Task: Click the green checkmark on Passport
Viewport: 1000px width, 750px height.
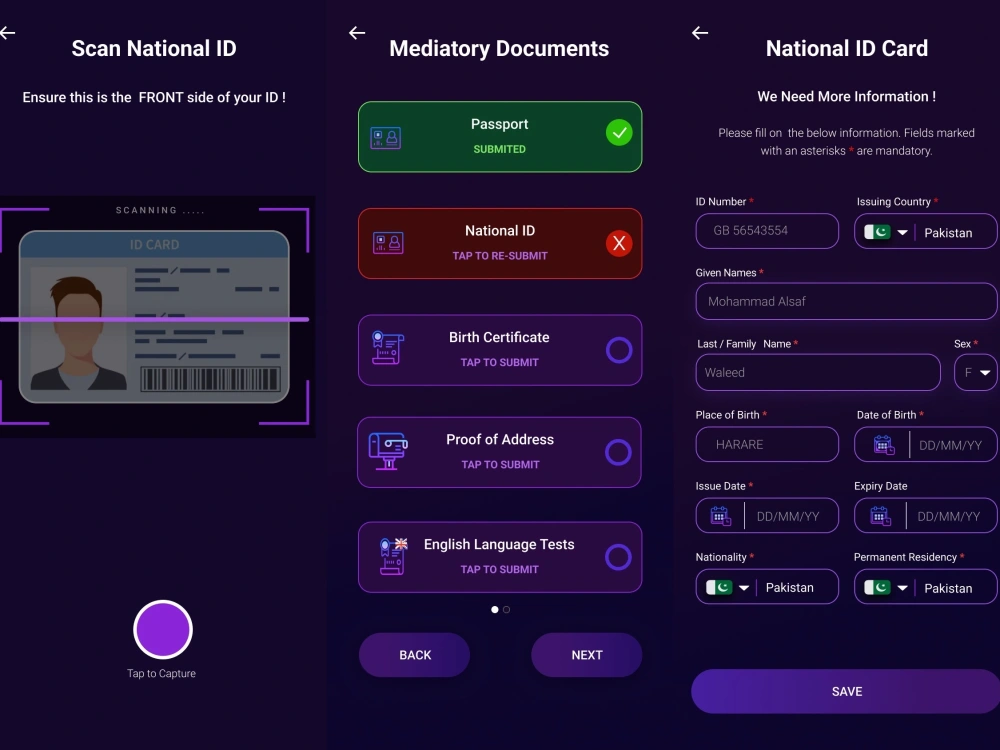Action: pyautogui.click(x=618, y=132)
